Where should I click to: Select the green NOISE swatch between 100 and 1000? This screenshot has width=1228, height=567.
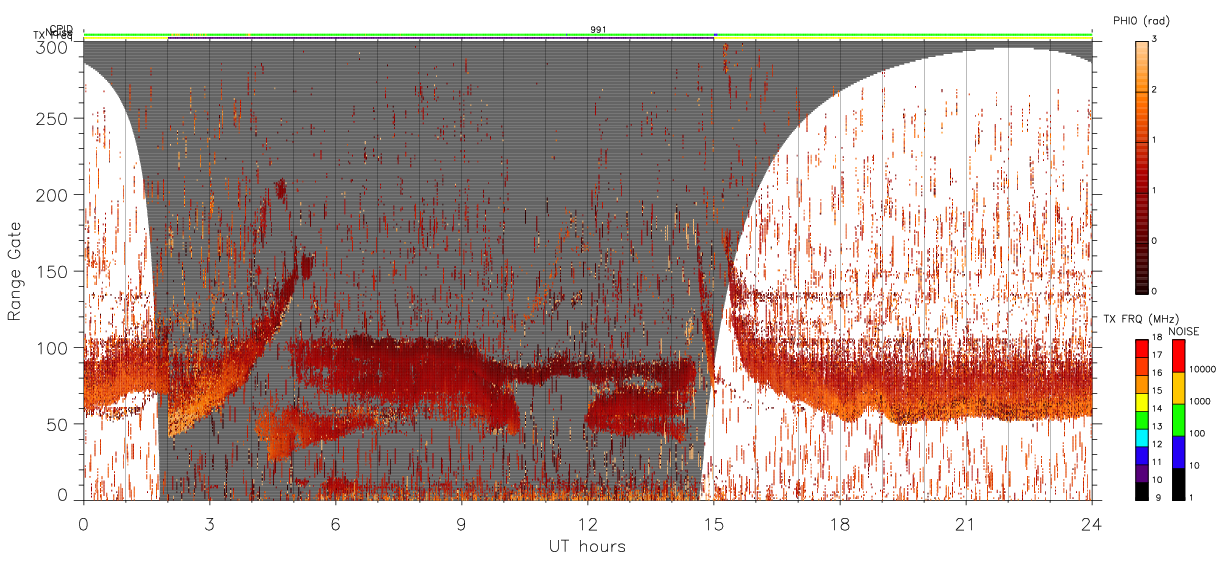(x=1178, y=419)
